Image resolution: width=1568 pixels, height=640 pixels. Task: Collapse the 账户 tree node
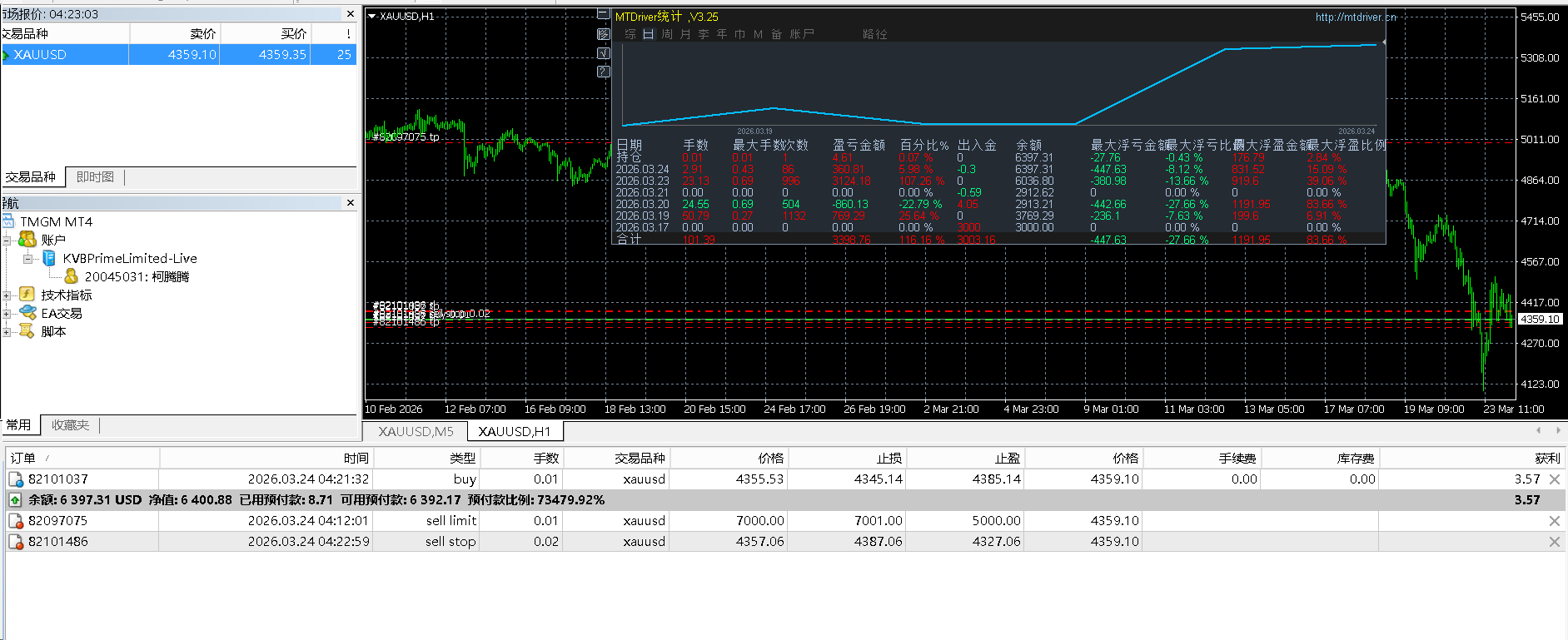[7, 241]
